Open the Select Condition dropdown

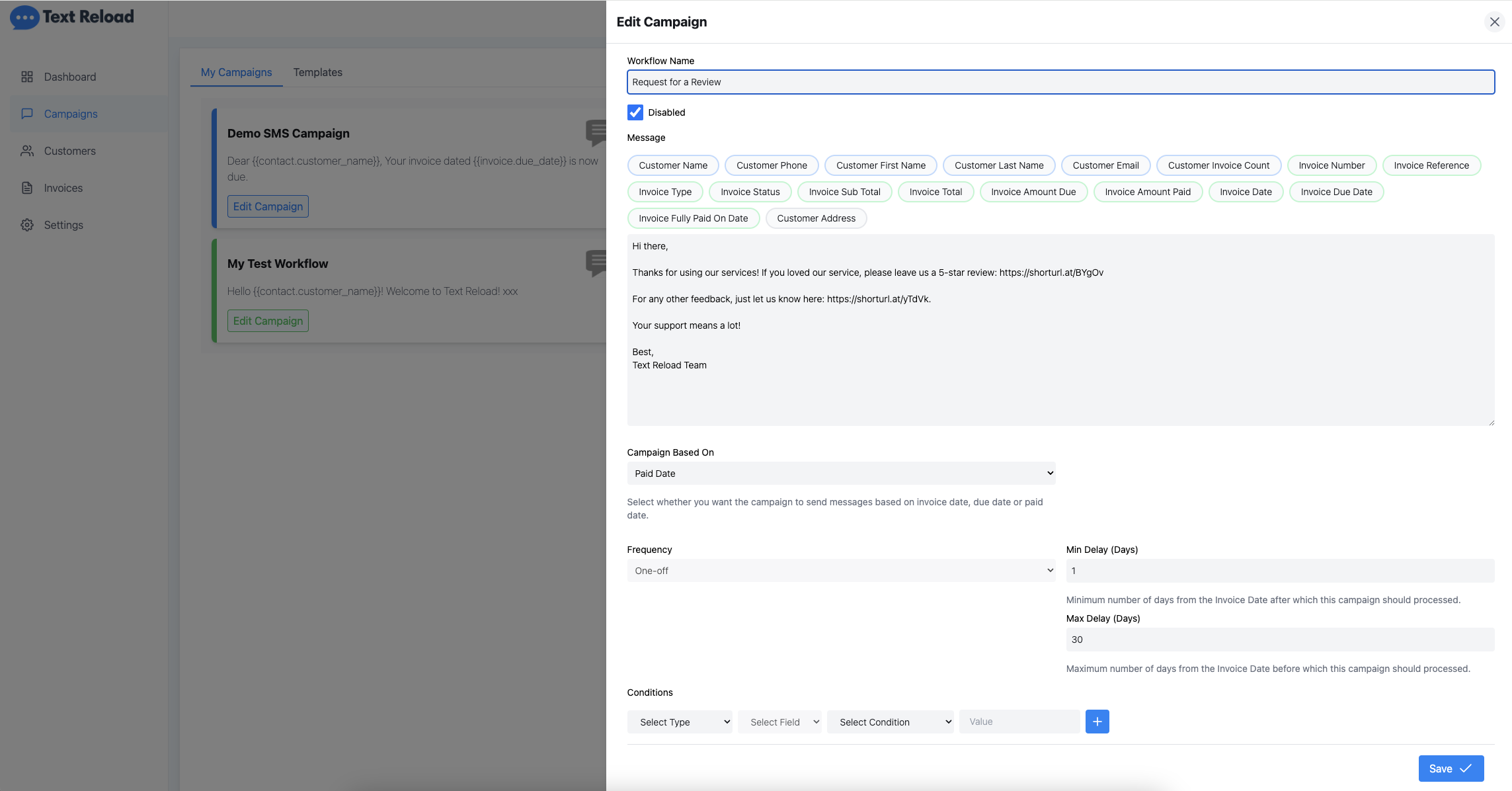pos(890,722)
